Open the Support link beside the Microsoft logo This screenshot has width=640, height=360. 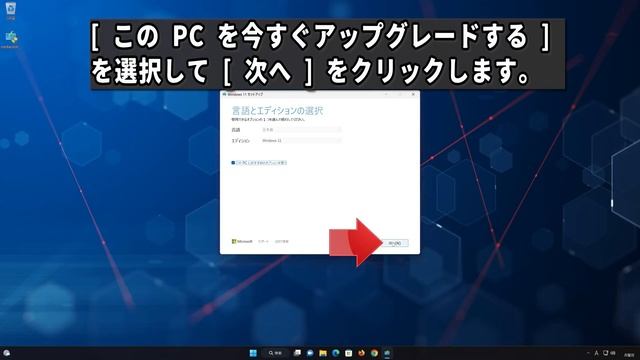[263, 242]
